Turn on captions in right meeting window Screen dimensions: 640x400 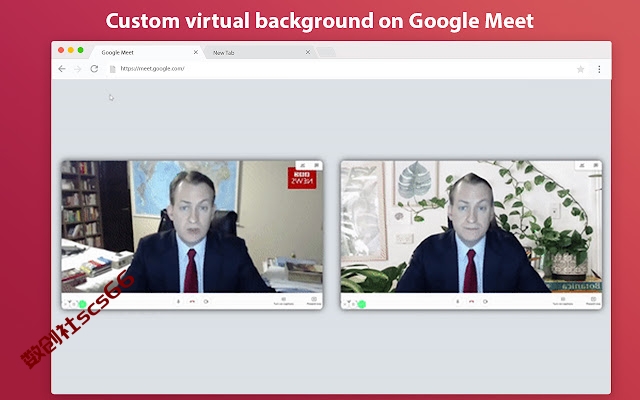point(563,301)
